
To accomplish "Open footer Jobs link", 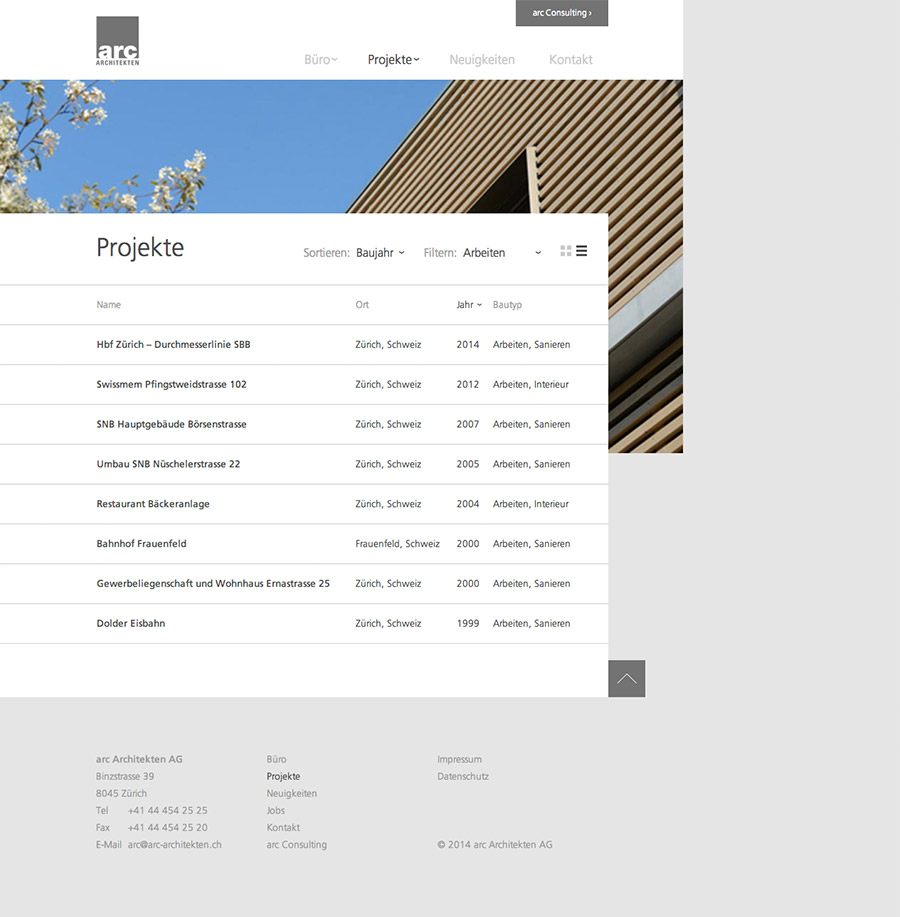I will pyautogui.click(x=275, y=811).
